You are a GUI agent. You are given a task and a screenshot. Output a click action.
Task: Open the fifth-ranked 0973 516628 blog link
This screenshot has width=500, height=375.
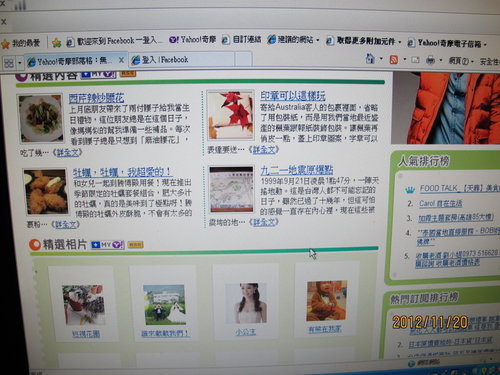point(457,258)
